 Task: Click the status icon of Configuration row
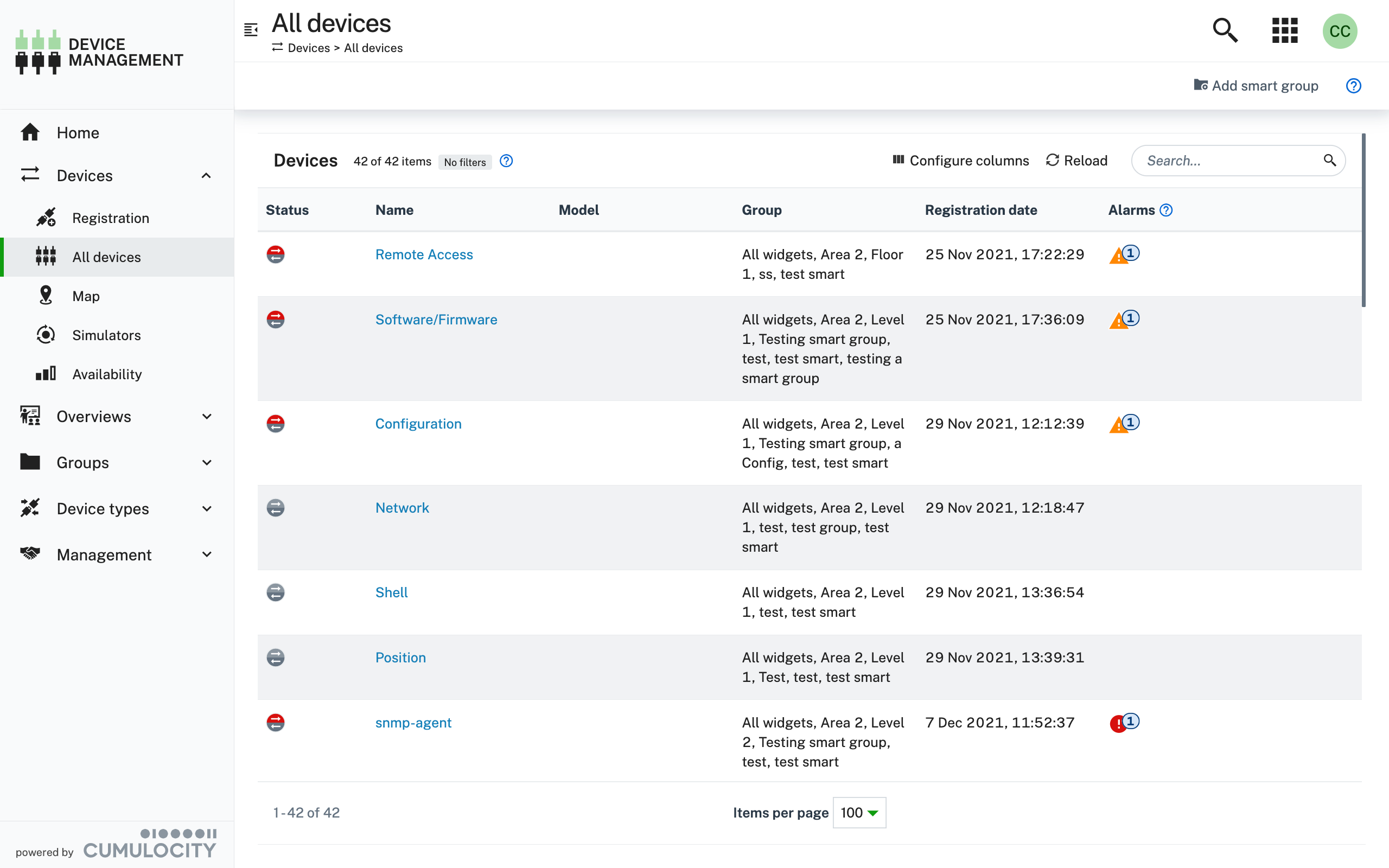pyautogui.click(x=276, y=424)
